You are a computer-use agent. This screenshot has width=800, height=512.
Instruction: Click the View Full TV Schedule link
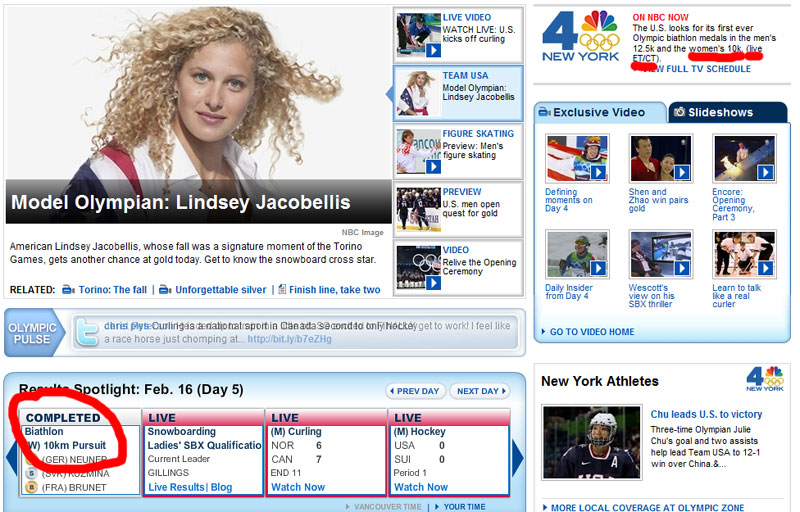point(696,69)
